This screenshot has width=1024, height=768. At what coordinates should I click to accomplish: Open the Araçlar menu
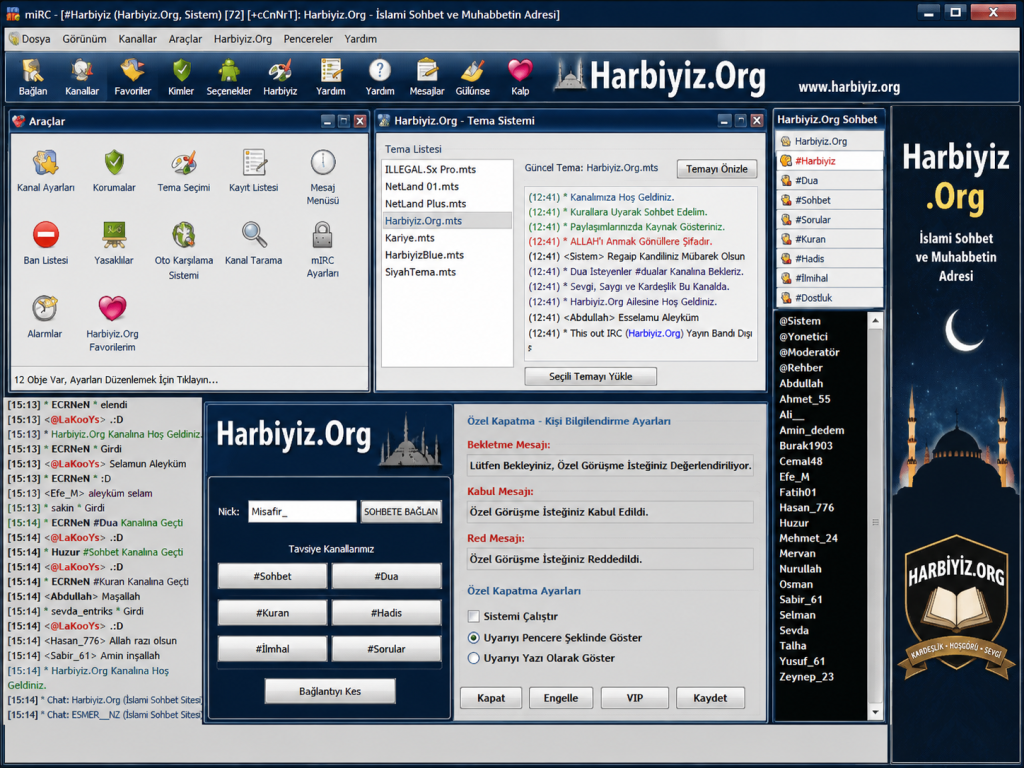pos(185,39)
